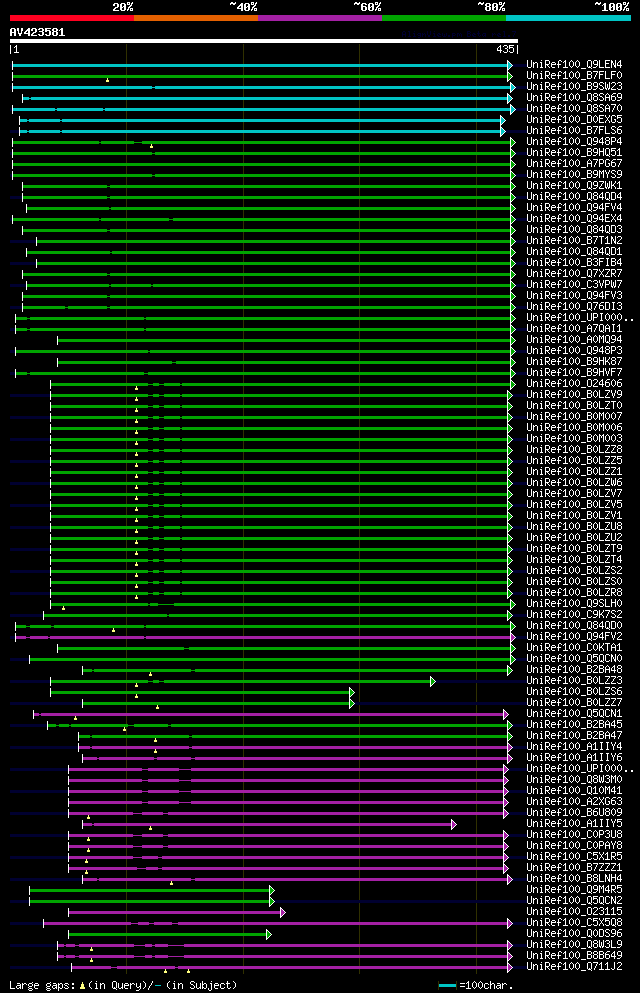Image resolution: width=640 pixels, height=993 pixels.
Task: Click the UniRef100_B7T1N2 entry
Action: [x=574, y=241]
